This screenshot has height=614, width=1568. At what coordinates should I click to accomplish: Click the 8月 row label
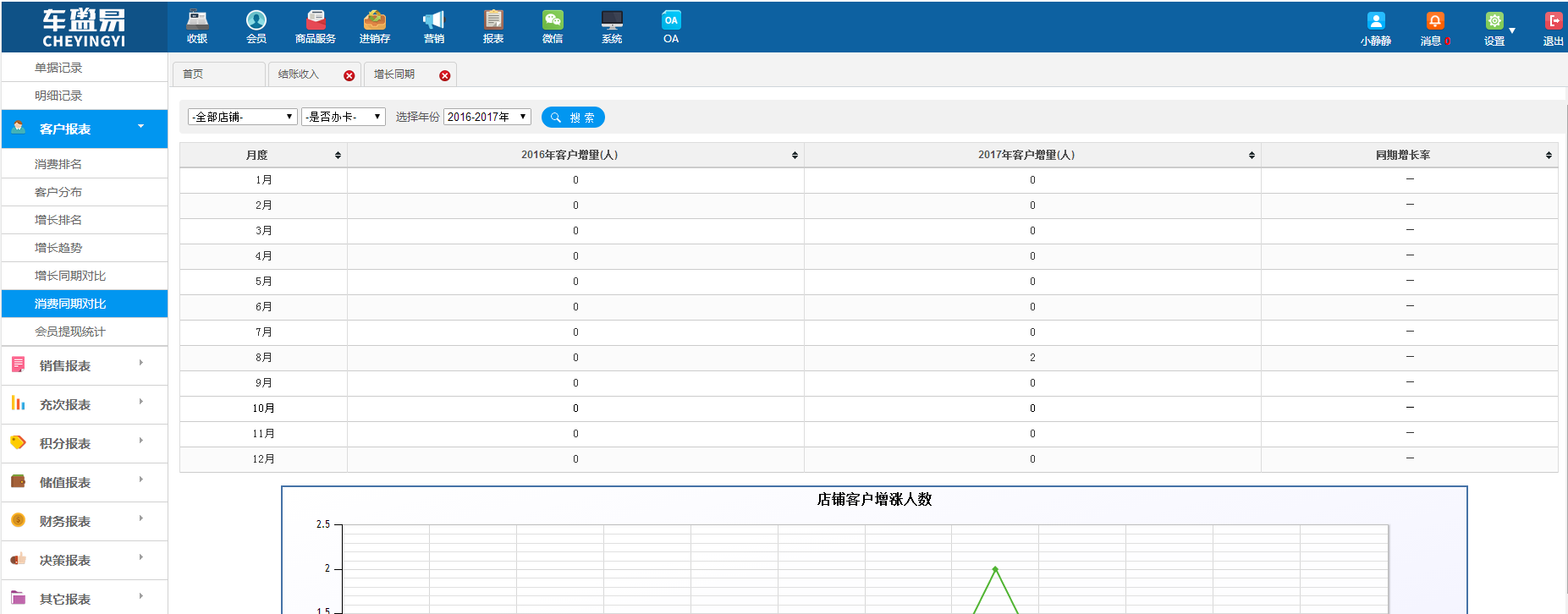[x=264, y=358]
